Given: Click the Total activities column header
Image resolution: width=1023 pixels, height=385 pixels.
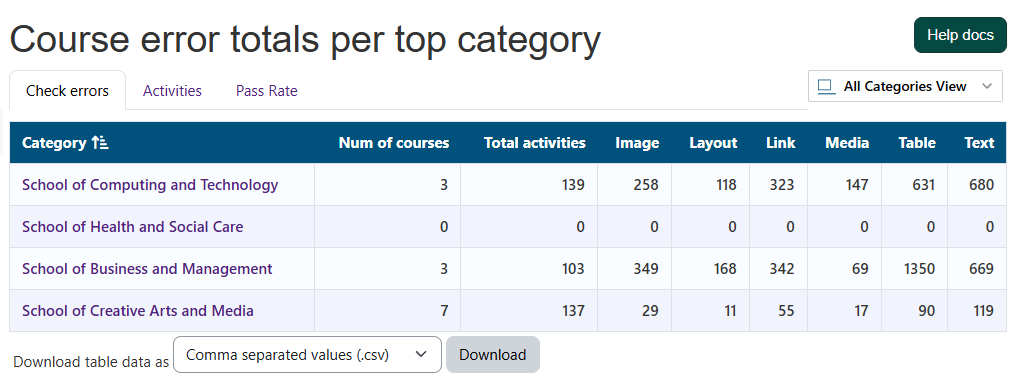Looking at the screenshot, I should 535,143.
